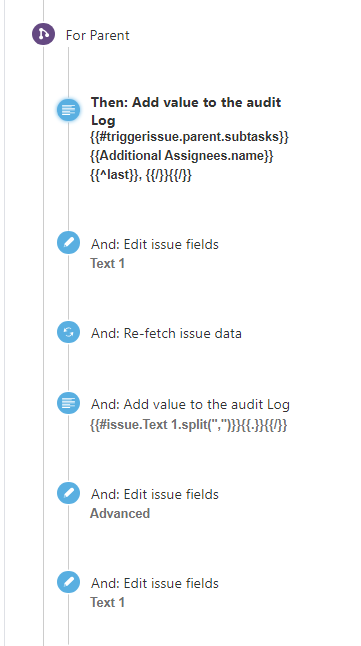Select 'And: Re-fetch issue data' step
Screen dimensions: 361x646
point(166,333)
